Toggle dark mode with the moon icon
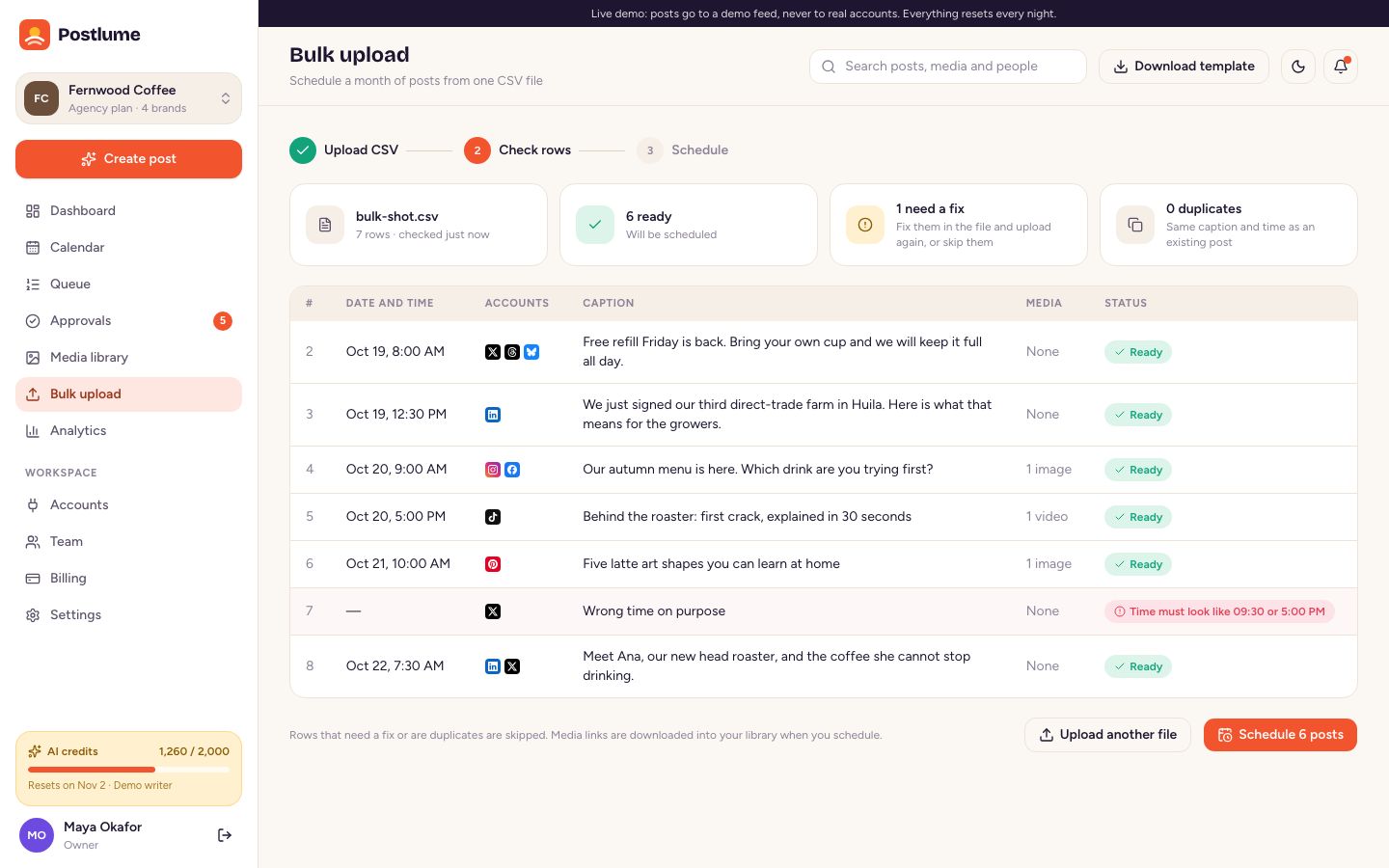The image size is (1389, 868). tap(1298, 67)
